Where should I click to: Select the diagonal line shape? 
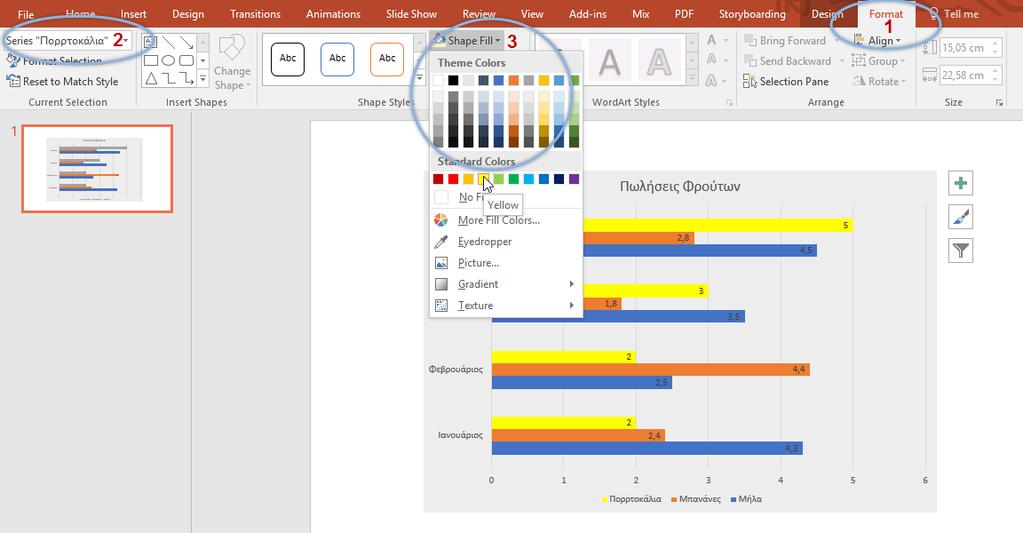[x=168, y=42]
